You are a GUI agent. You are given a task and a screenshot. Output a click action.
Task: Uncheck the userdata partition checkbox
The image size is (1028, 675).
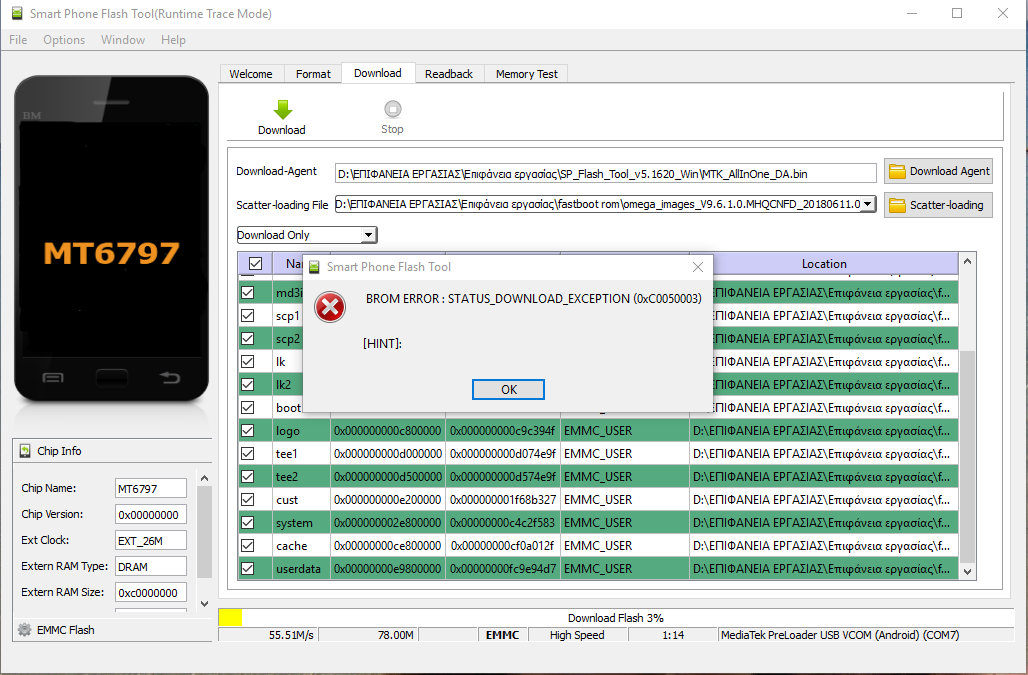coord(247,569)
